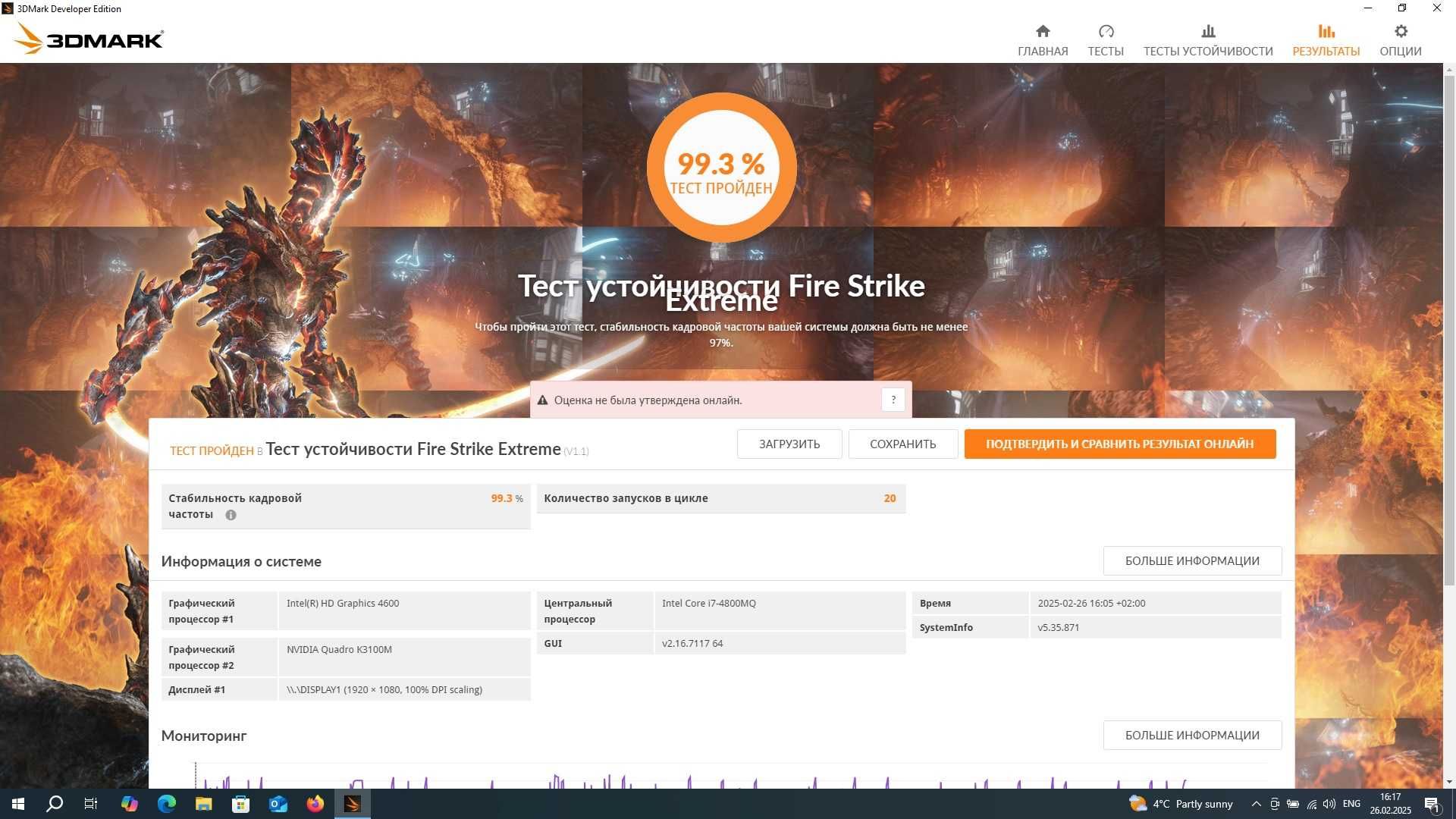Screen dimensions: 1456x819
Task: Open the notification center icon
Action: 1432,804
